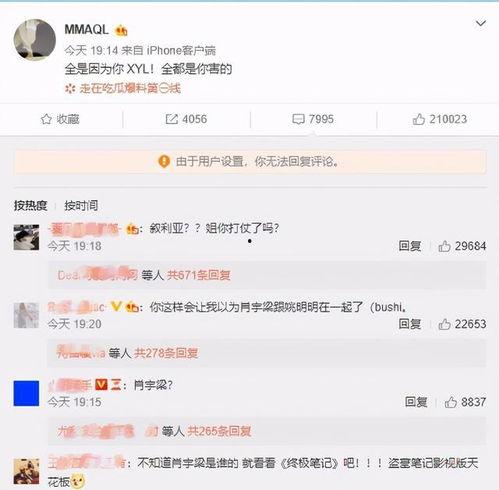Expand the 共265条回复 reply thread
The width and height of the screenshot is (499, 490).
[219, 431]
